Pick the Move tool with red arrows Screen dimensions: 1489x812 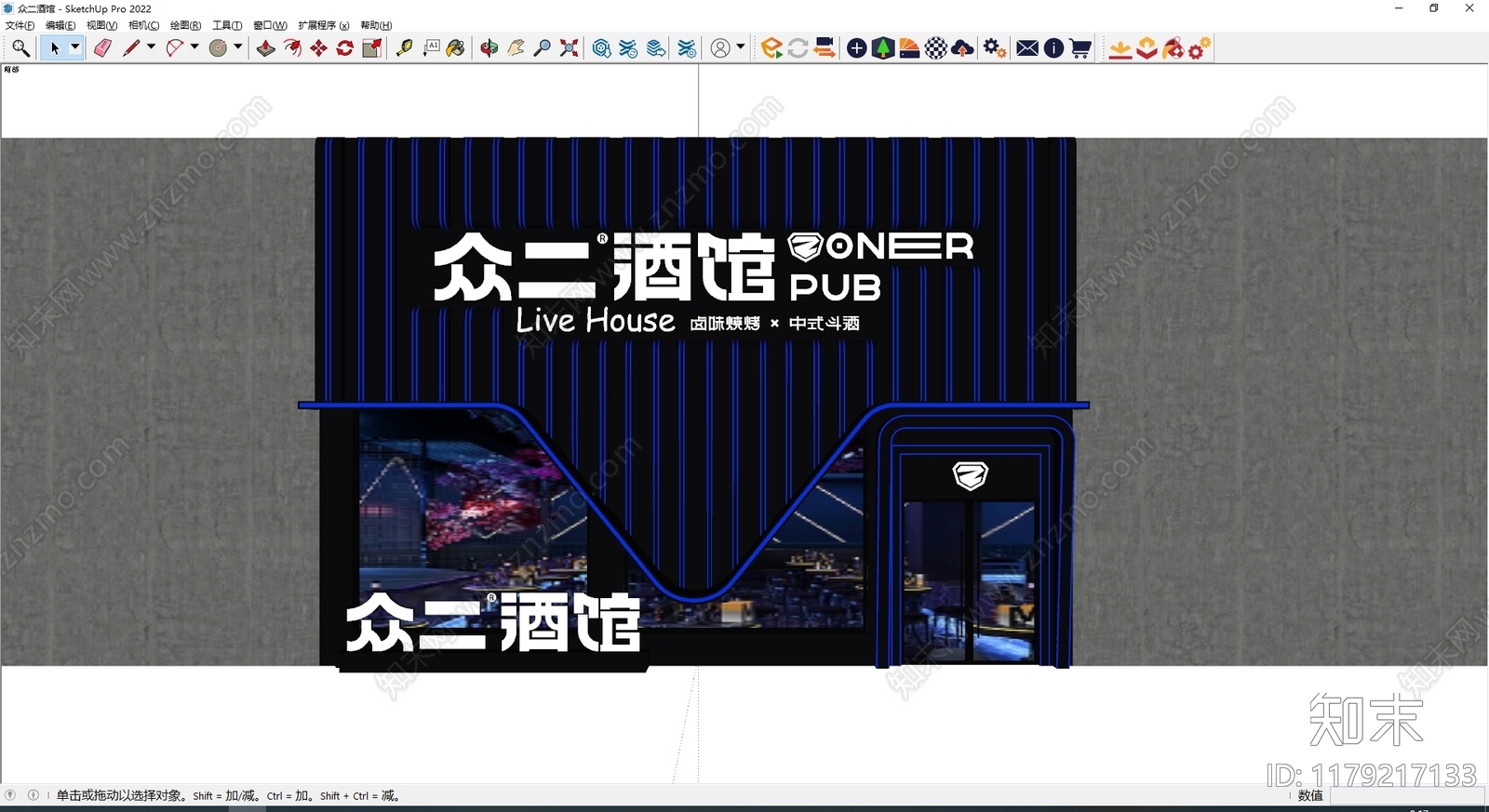(x=319, y=48)
